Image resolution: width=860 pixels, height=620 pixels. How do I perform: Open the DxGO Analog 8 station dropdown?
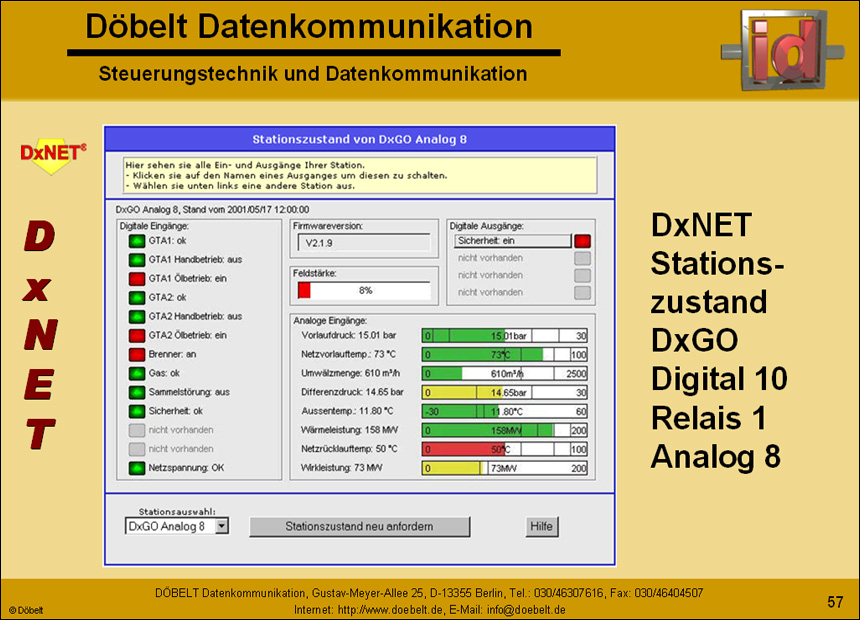tap(176, 525)
